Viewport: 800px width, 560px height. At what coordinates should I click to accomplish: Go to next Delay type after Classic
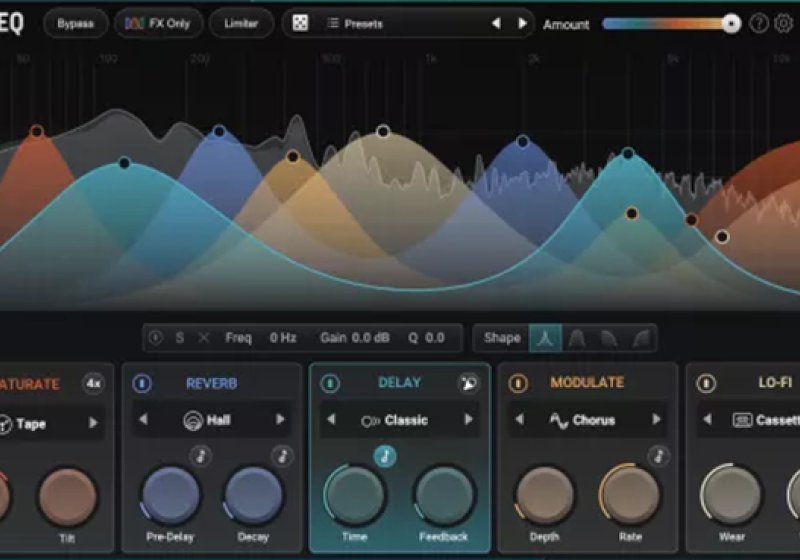tap(468, 419)
